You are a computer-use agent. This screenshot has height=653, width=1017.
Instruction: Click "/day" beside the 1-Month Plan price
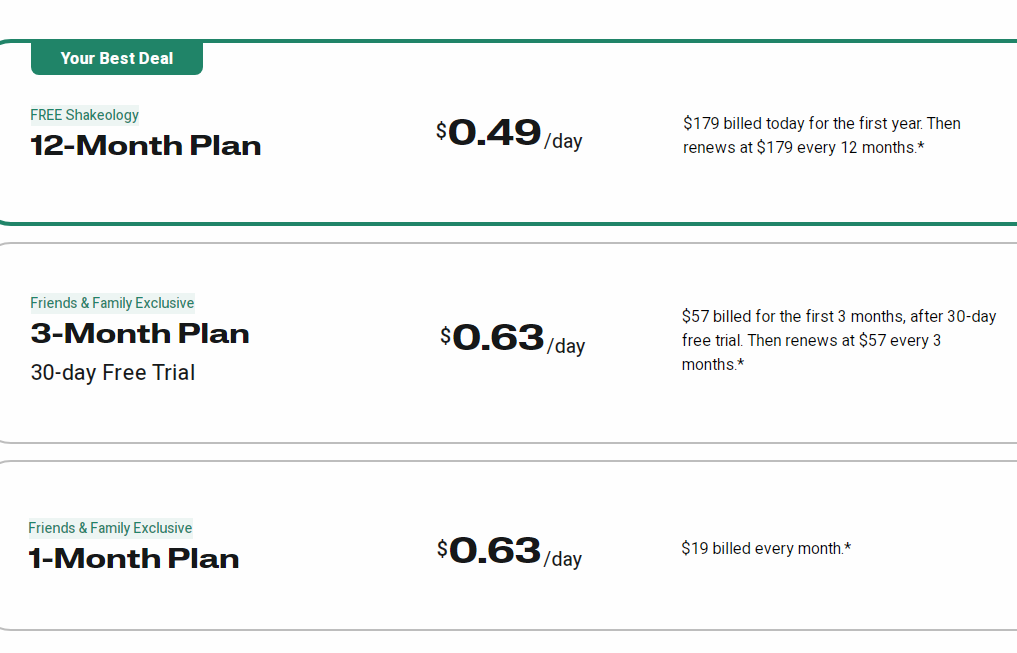(563, 559)
